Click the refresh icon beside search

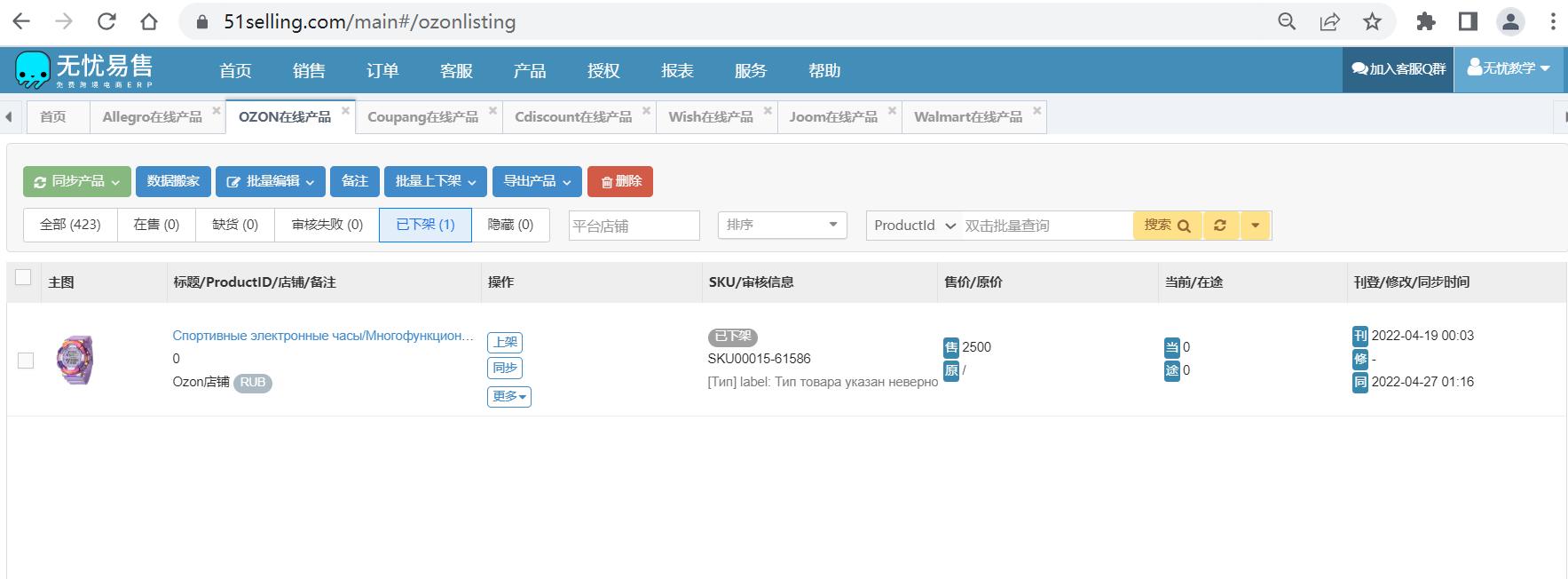pos(1220,226)
